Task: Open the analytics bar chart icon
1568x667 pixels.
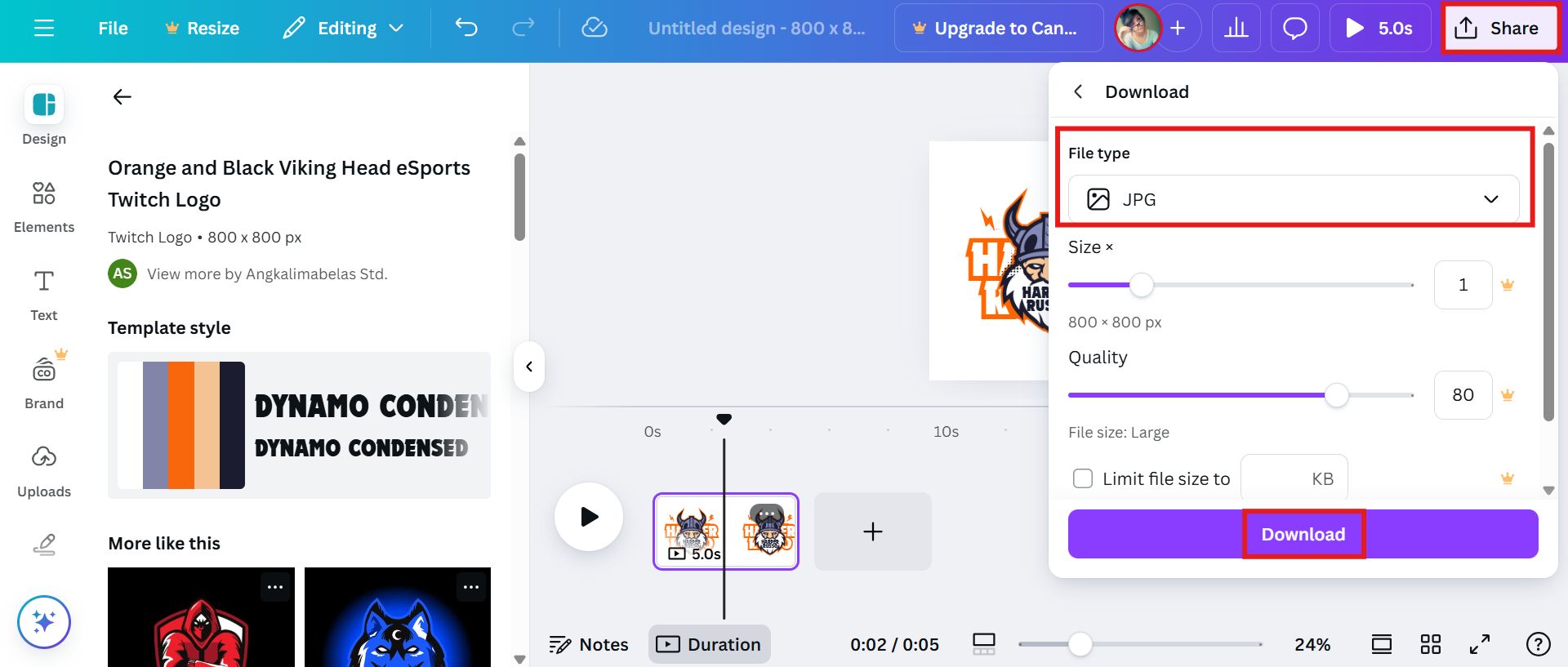Action: click(1236, 28)
